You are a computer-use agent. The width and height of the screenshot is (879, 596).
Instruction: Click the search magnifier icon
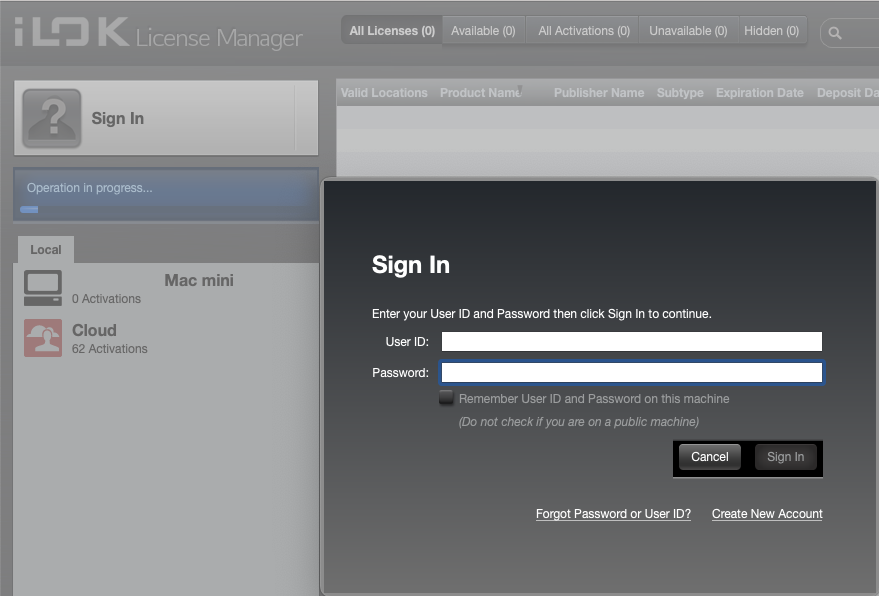pyautogui.click(x=835, y=33)
